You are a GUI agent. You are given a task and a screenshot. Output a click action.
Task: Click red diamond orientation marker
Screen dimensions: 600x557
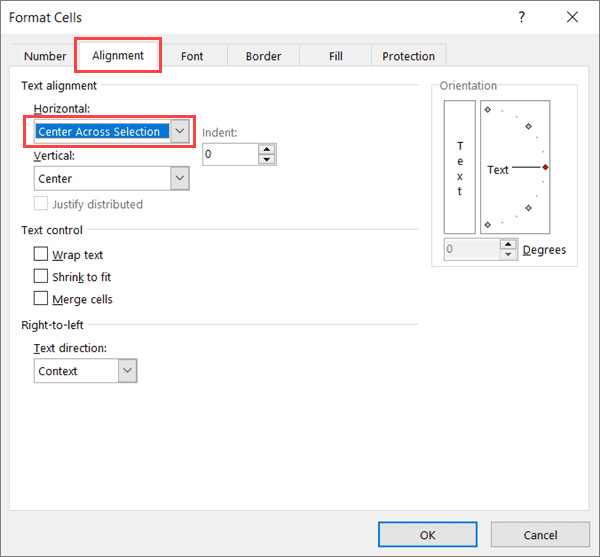545,168
